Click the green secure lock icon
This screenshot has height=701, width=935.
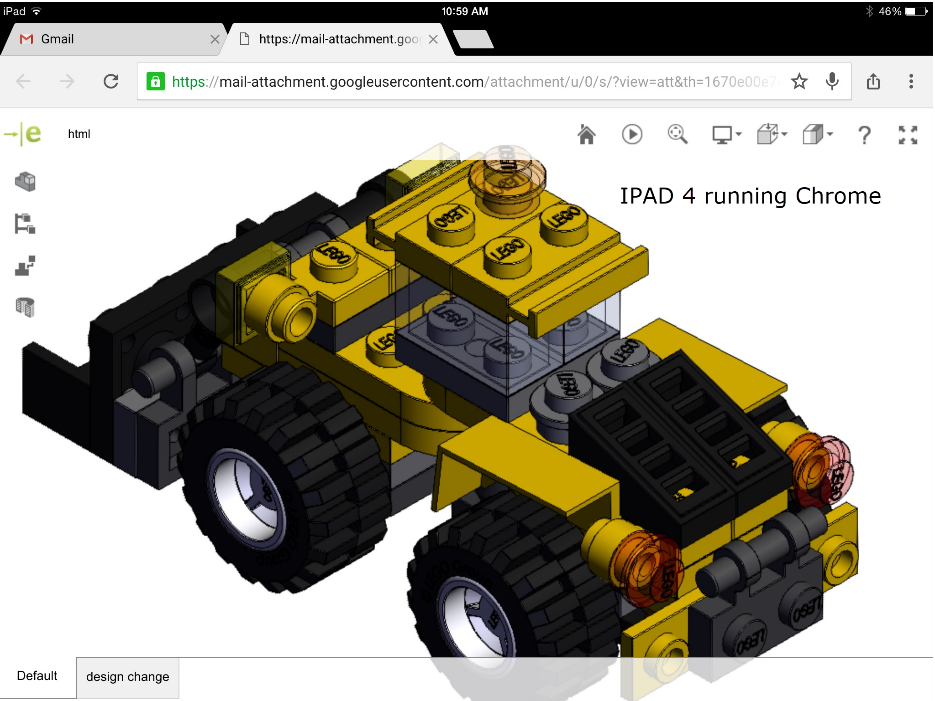coord(156,82)
